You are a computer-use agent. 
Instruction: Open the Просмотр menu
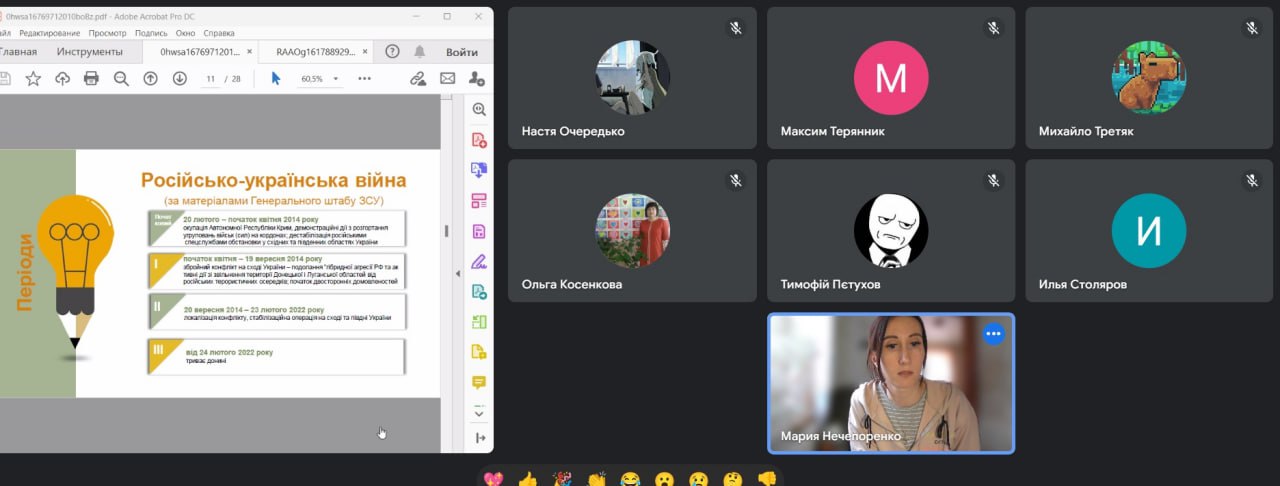click(108, 33)
